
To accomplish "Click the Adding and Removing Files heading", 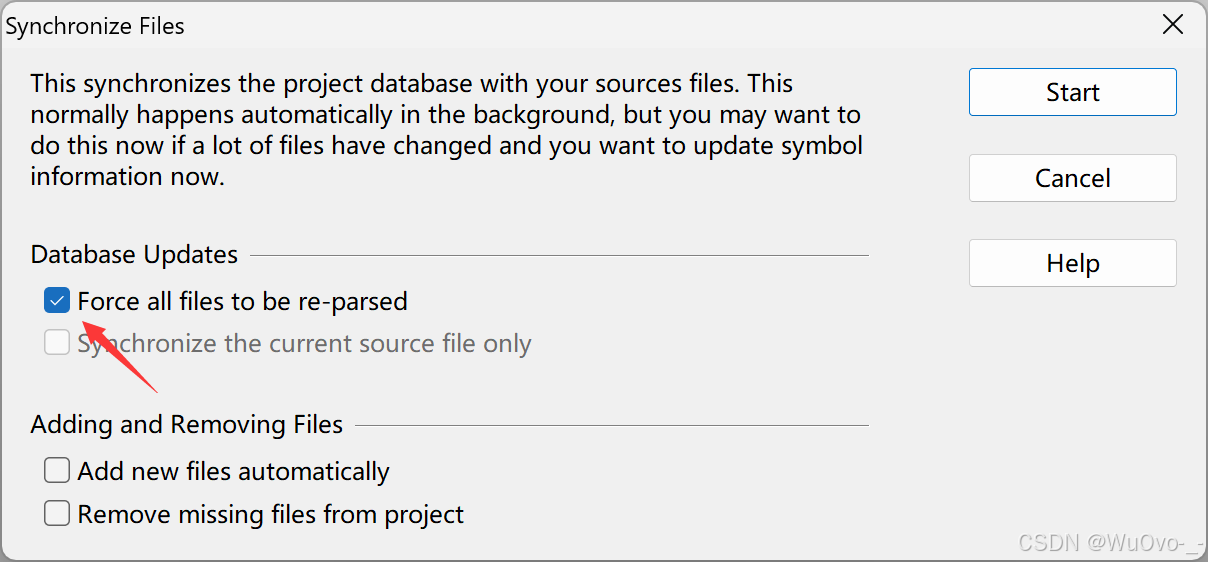I will click(186, 425).
